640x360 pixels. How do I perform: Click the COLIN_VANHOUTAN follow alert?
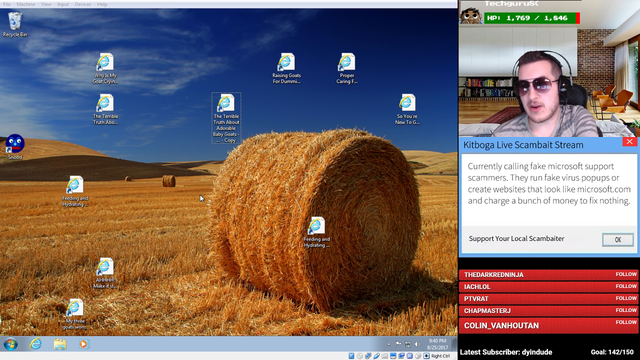point(548,325)
